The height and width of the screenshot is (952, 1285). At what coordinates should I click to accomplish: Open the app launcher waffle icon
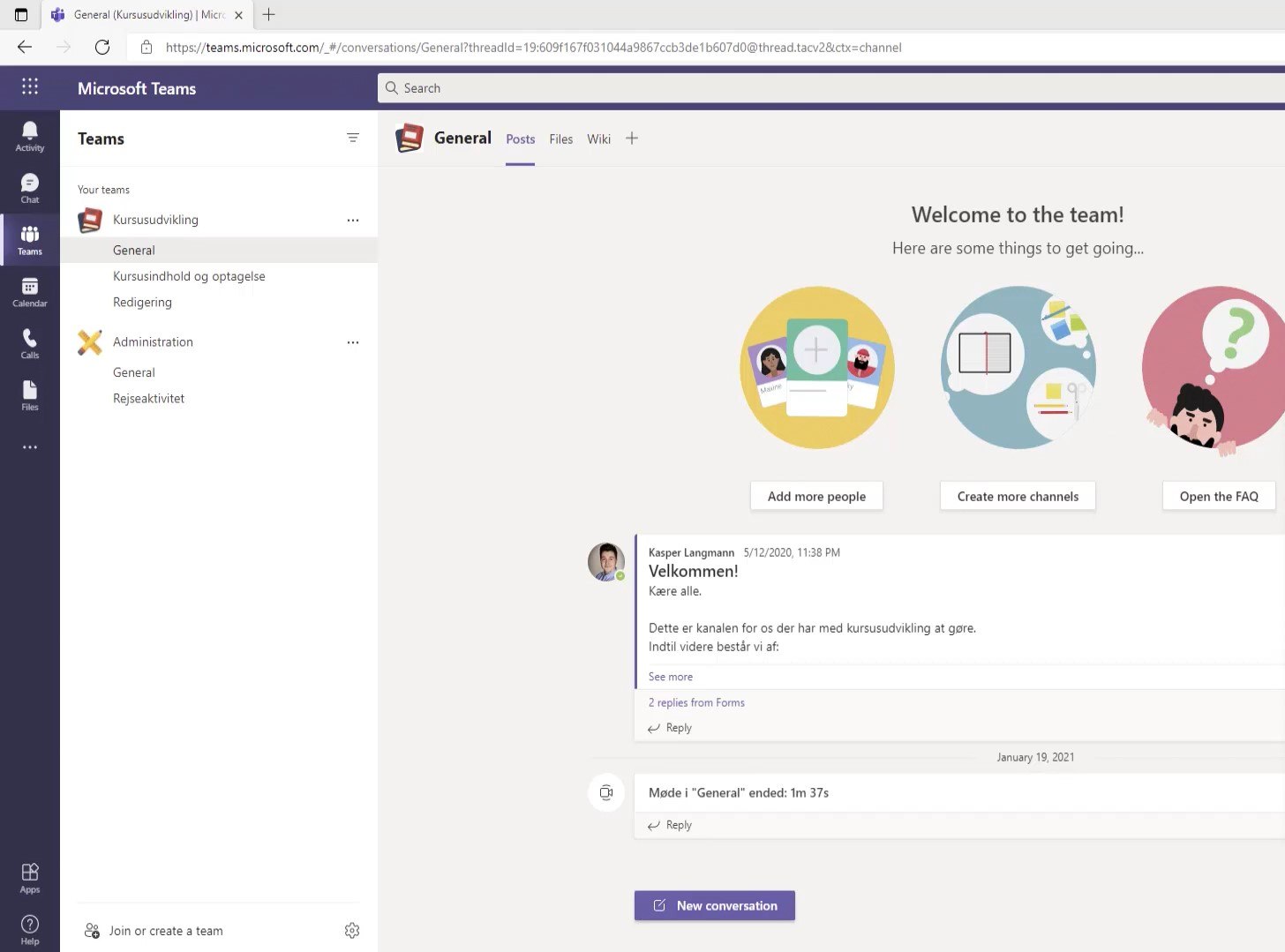click(30, 86)
